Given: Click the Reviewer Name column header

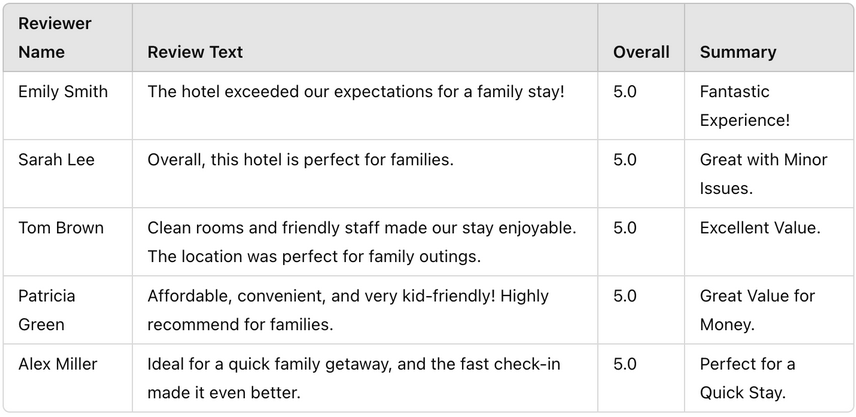Looking at the screenshot, I should tap(68, 38).
